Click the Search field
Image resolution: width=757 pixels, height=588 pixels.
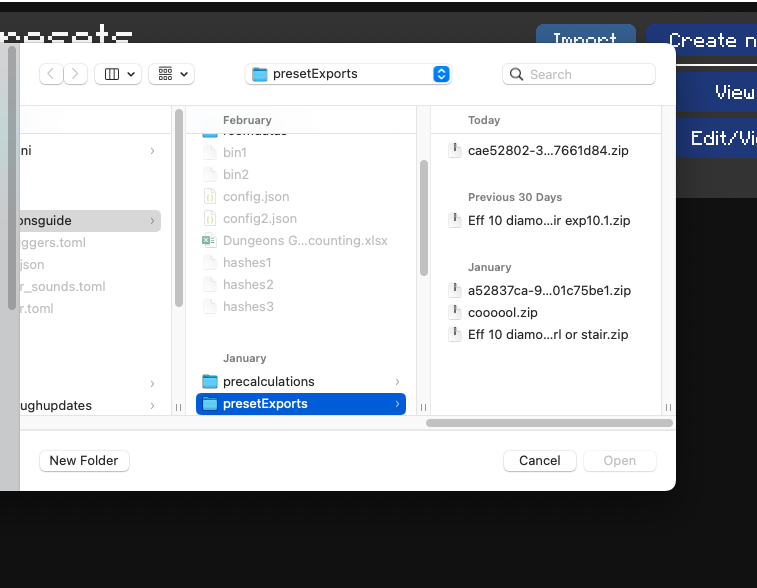580,74
